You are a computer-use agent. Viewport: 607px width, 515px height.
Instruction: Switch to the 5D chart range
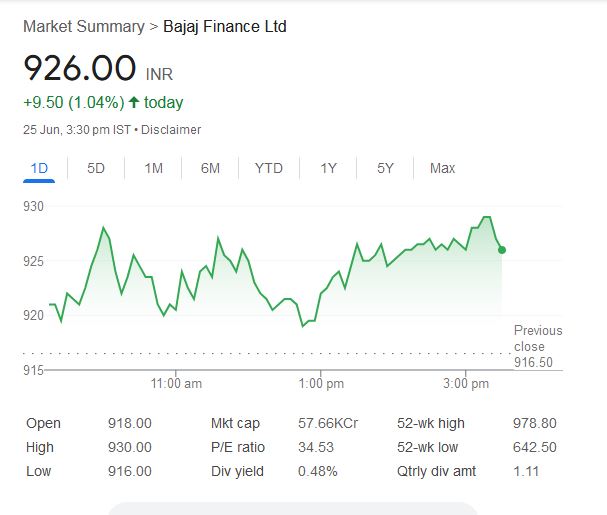pos(96,168)
